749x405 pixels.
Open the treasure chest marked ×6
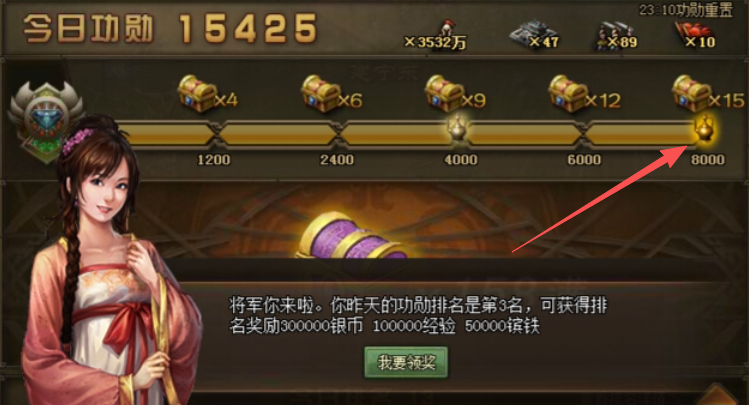pos(321,94)
